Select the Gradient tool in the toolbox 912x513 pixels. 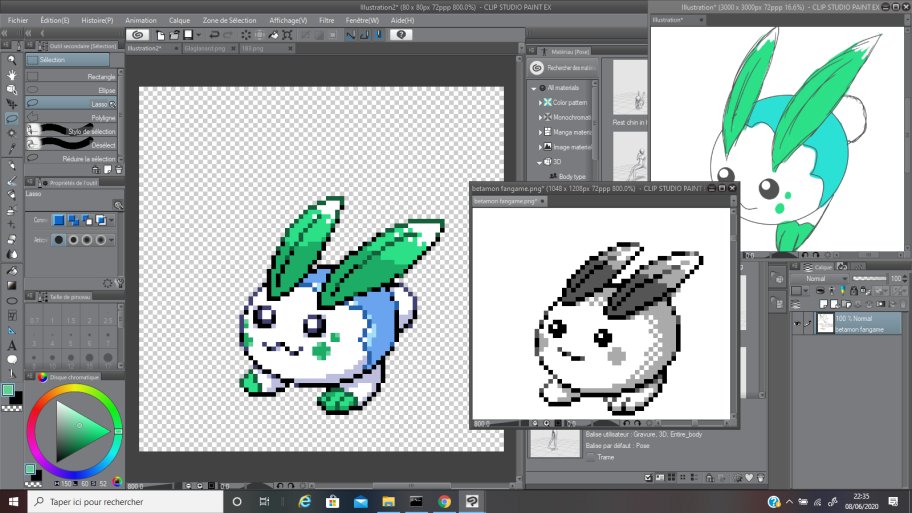(x=12, y=286)
